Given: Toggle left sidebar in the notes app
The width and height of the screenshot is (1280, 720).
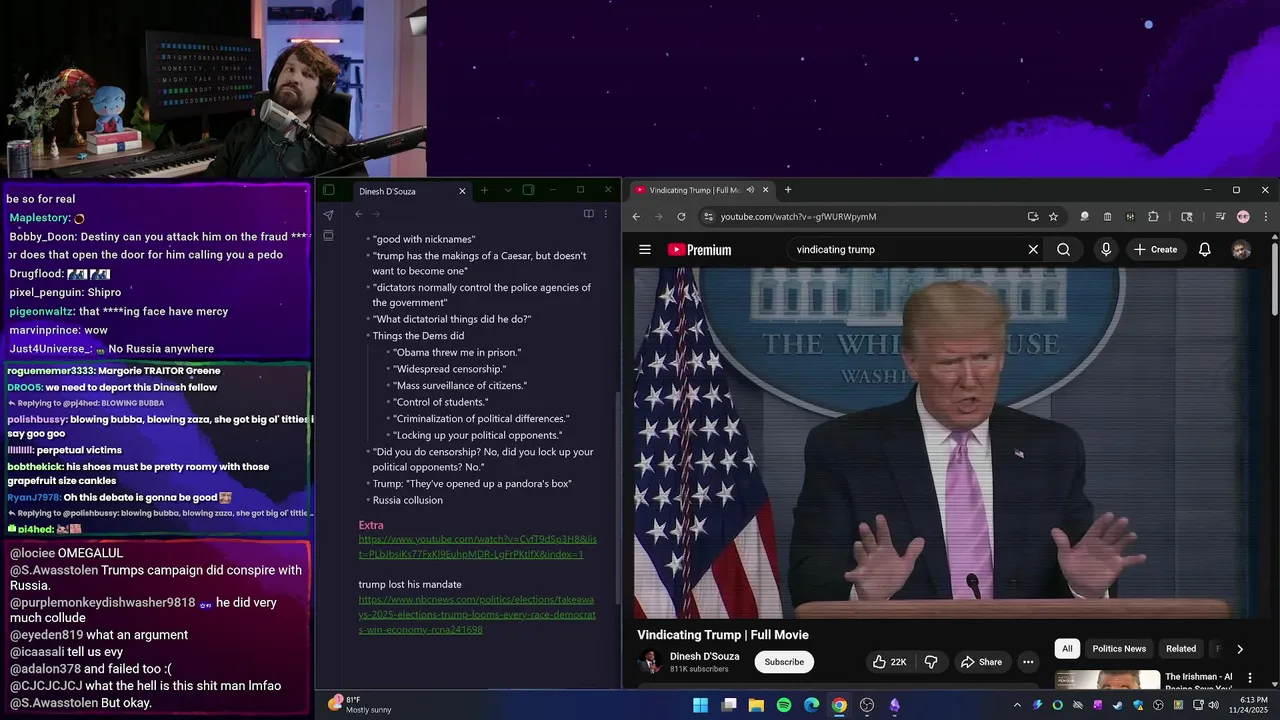Looking at the screenshot, I should click(x=328, y=190).
